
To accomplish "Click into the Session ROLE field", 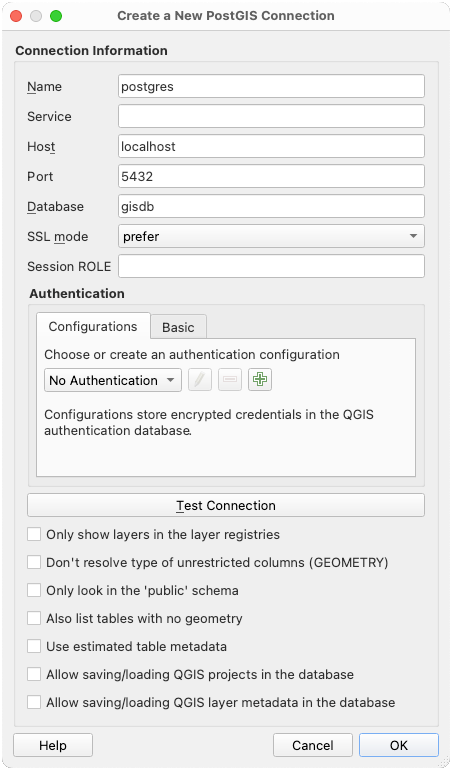I will [x=271, y=266].
